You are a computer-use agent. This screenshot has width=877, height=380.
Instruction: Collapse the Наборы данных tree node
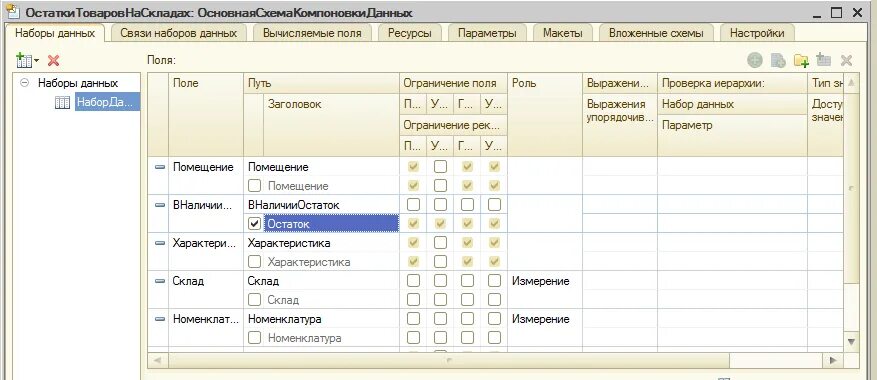tap(24, 83)
